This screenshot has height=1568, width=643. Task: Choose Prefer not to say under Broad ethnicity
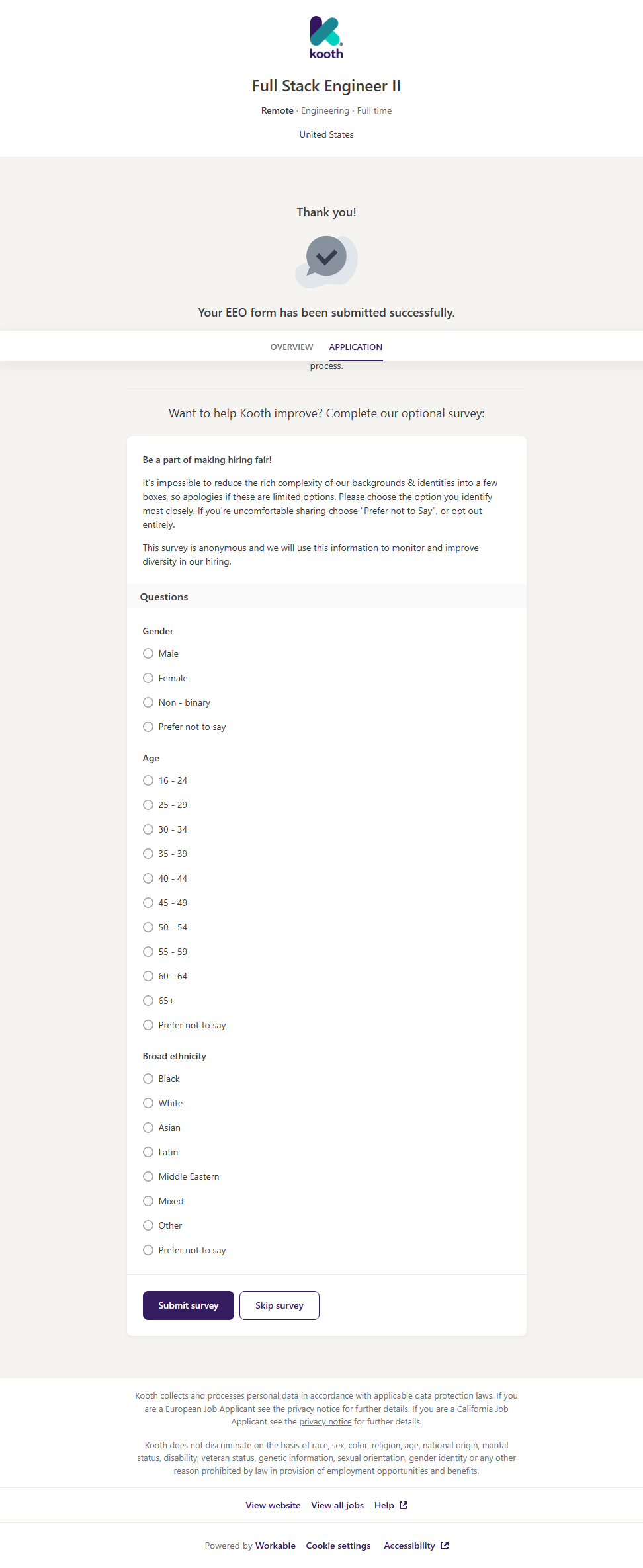tap(148, 1250)
